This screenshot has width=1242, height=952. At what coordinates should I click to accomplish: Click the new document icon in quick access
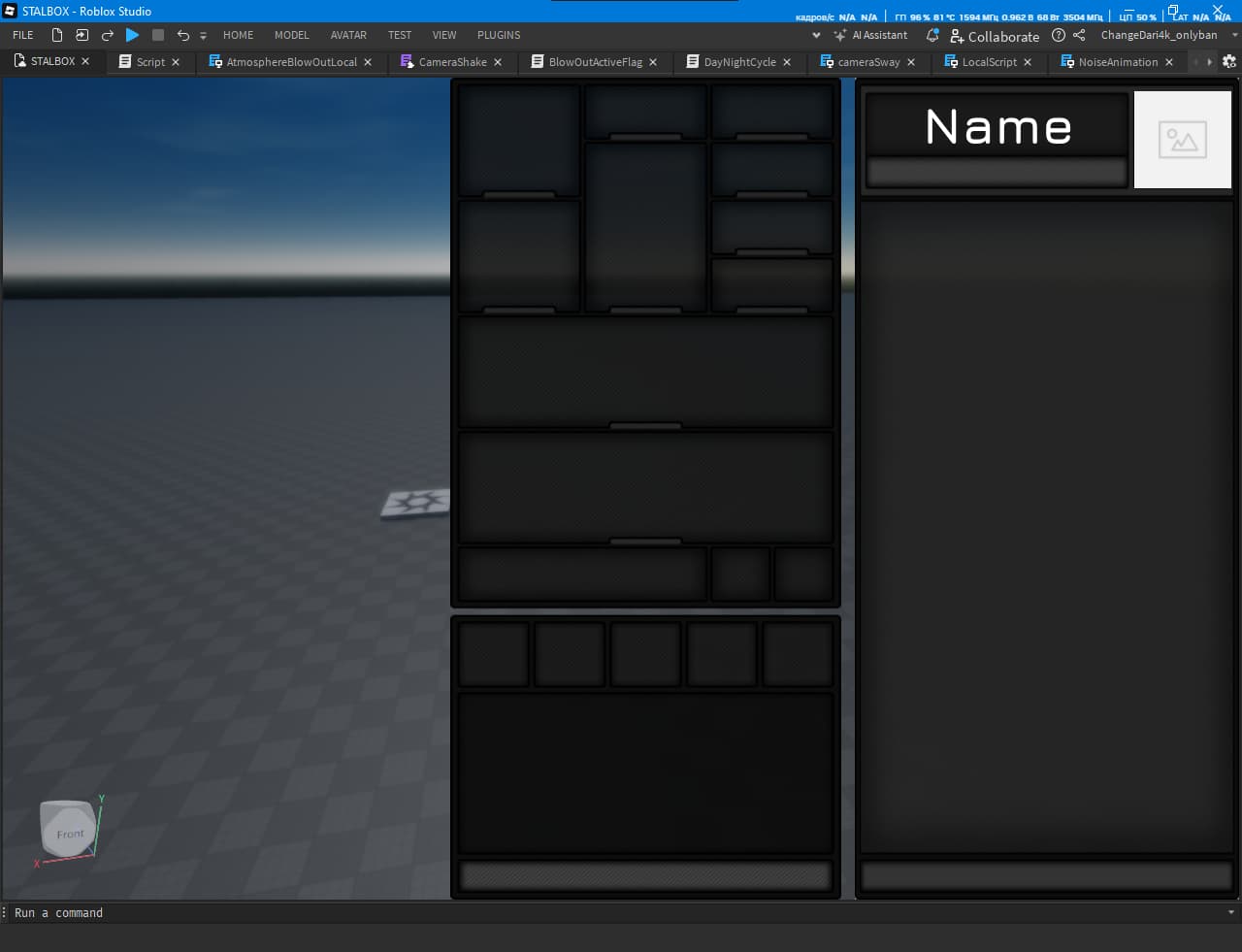(x=57, y=34)
